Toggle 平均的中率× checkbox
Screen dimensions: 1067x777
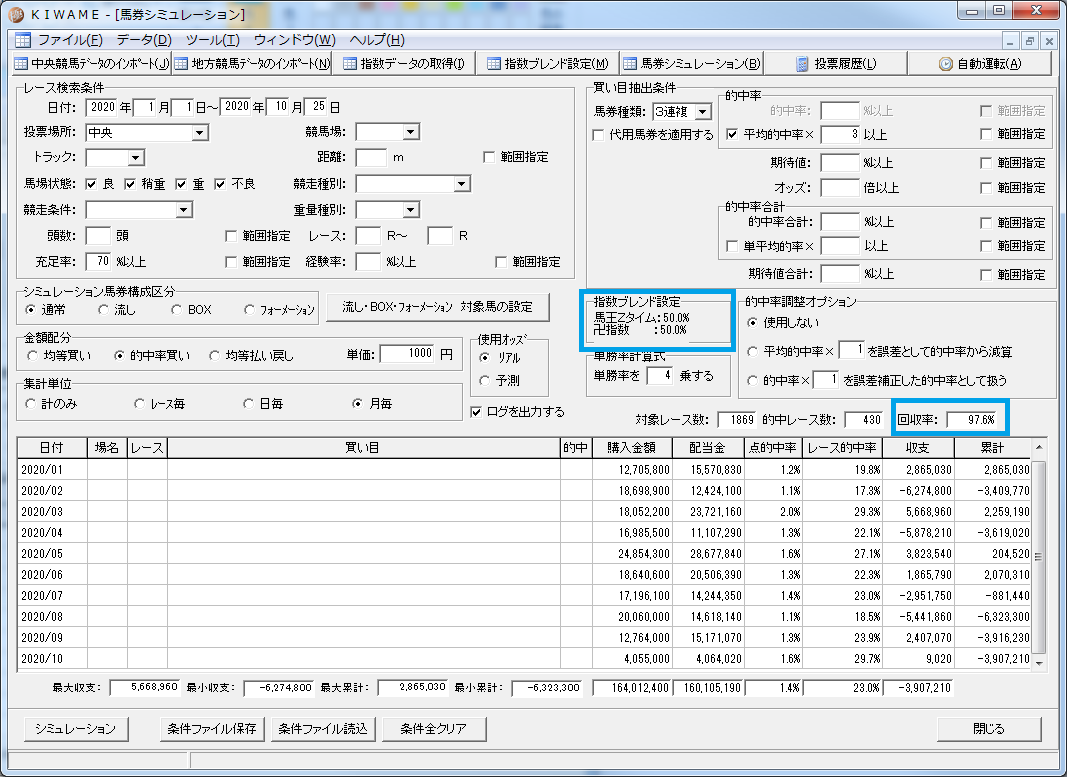point(732,134)
